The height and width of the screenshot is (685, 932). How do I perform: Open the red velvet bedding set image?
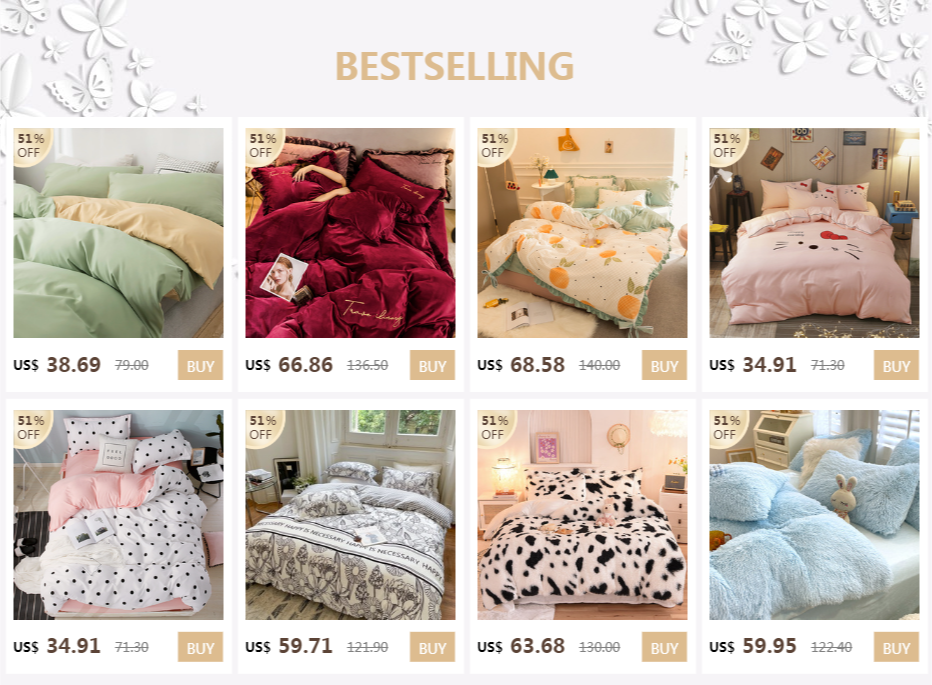click(x=350, y=232)
